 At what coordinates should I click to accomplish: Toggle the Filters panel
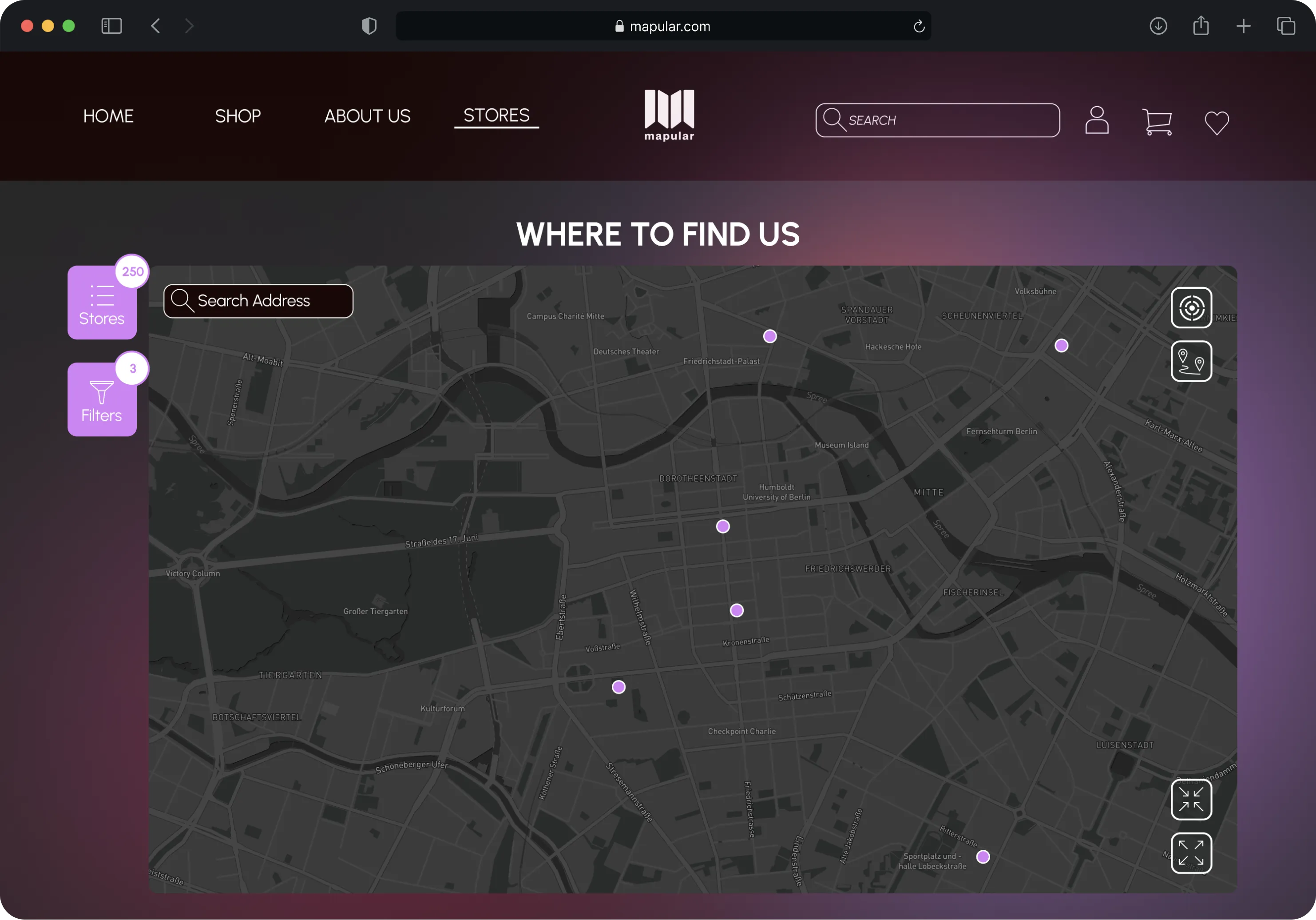point(101,400)
